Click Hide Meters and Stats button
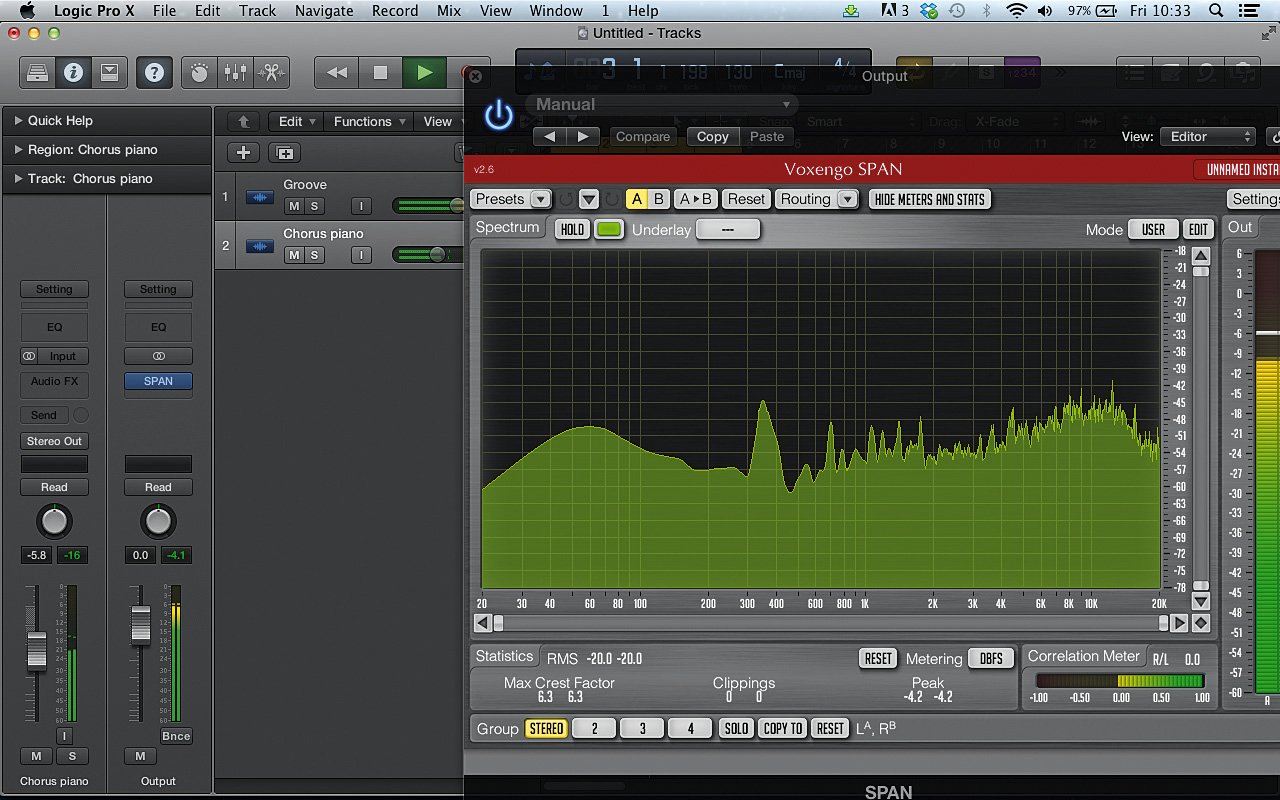 [929, 199]
